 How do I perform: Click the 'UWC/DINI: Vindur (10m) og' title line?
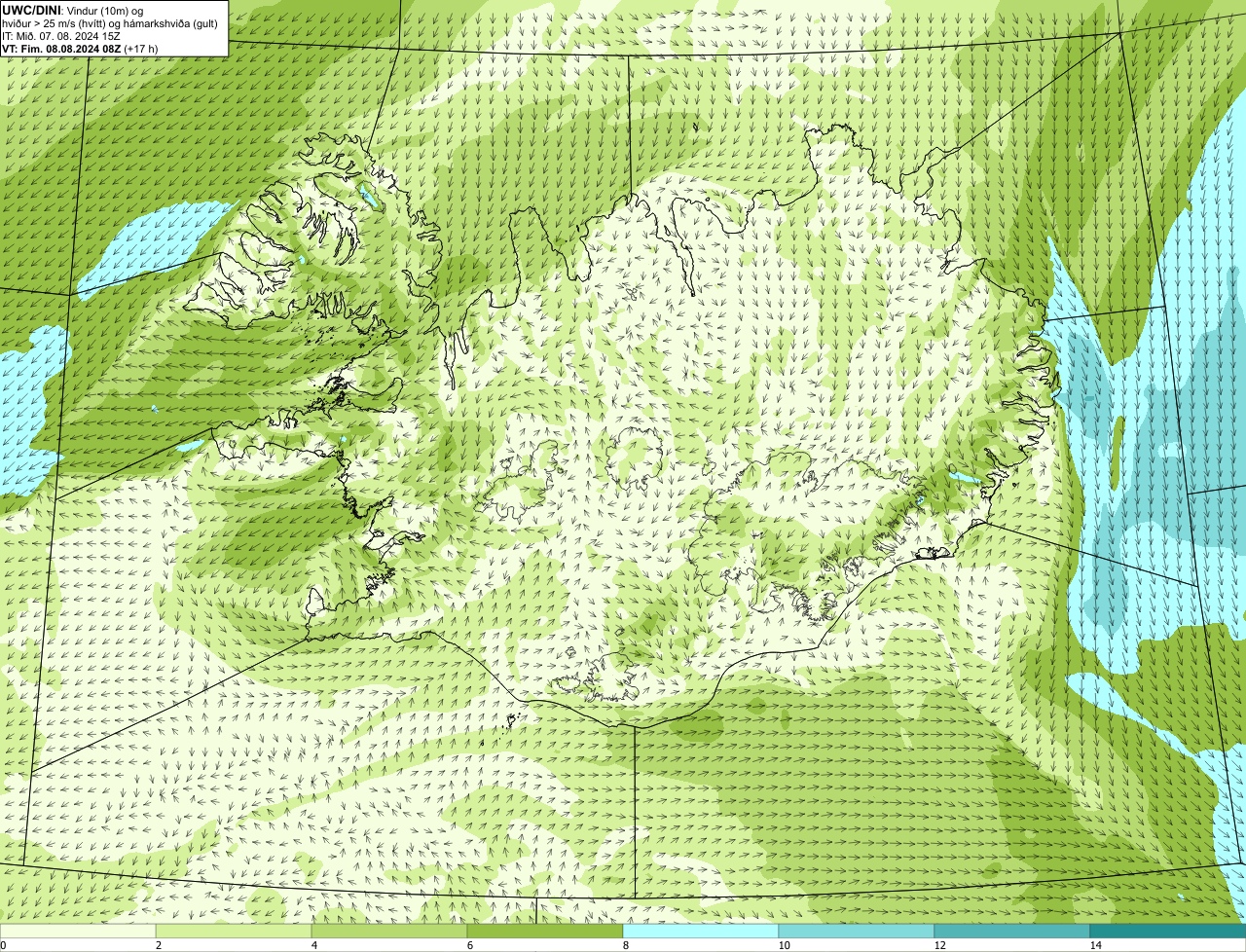click(73, 10)
